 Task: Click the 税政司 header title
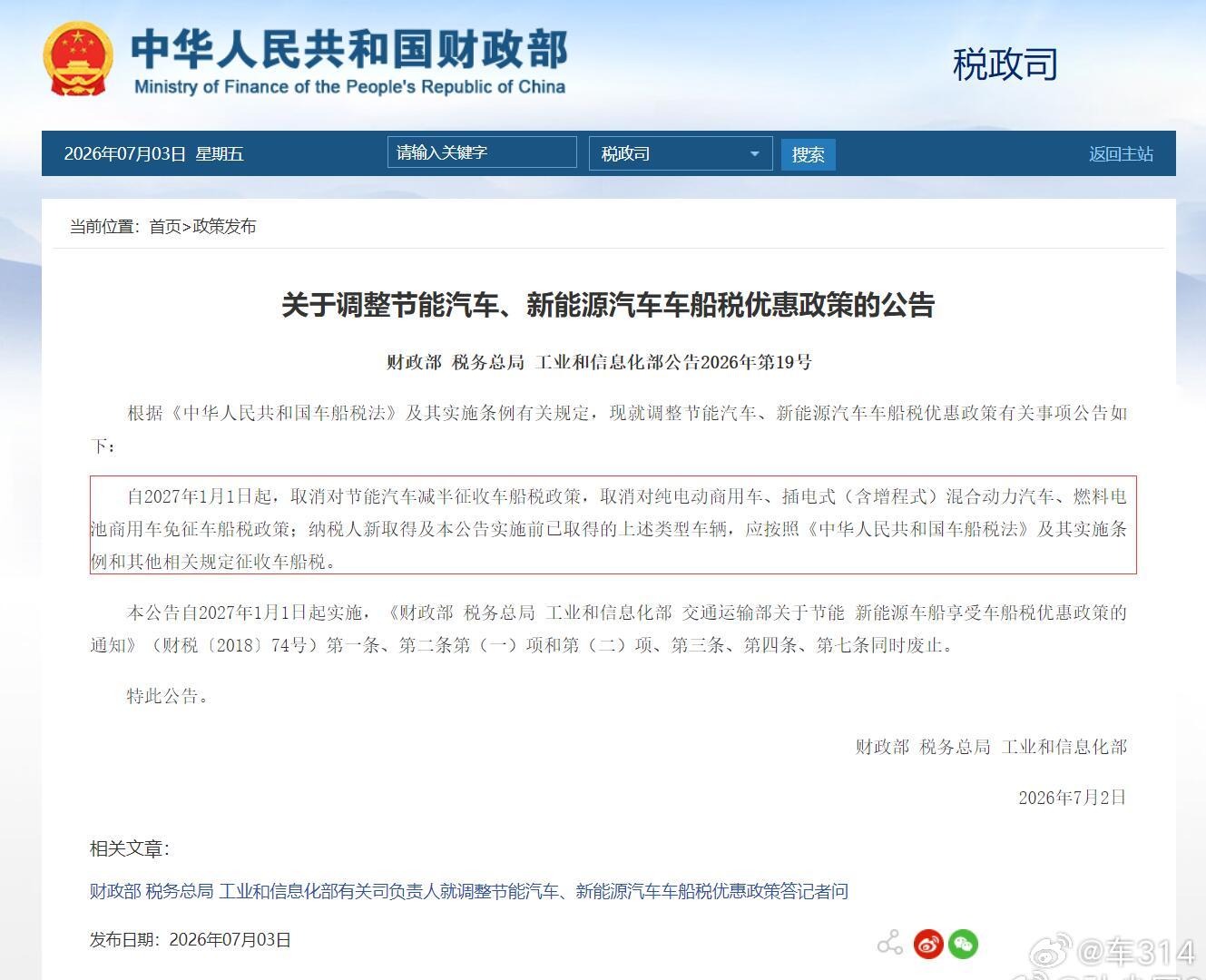tap(1005, 64)
